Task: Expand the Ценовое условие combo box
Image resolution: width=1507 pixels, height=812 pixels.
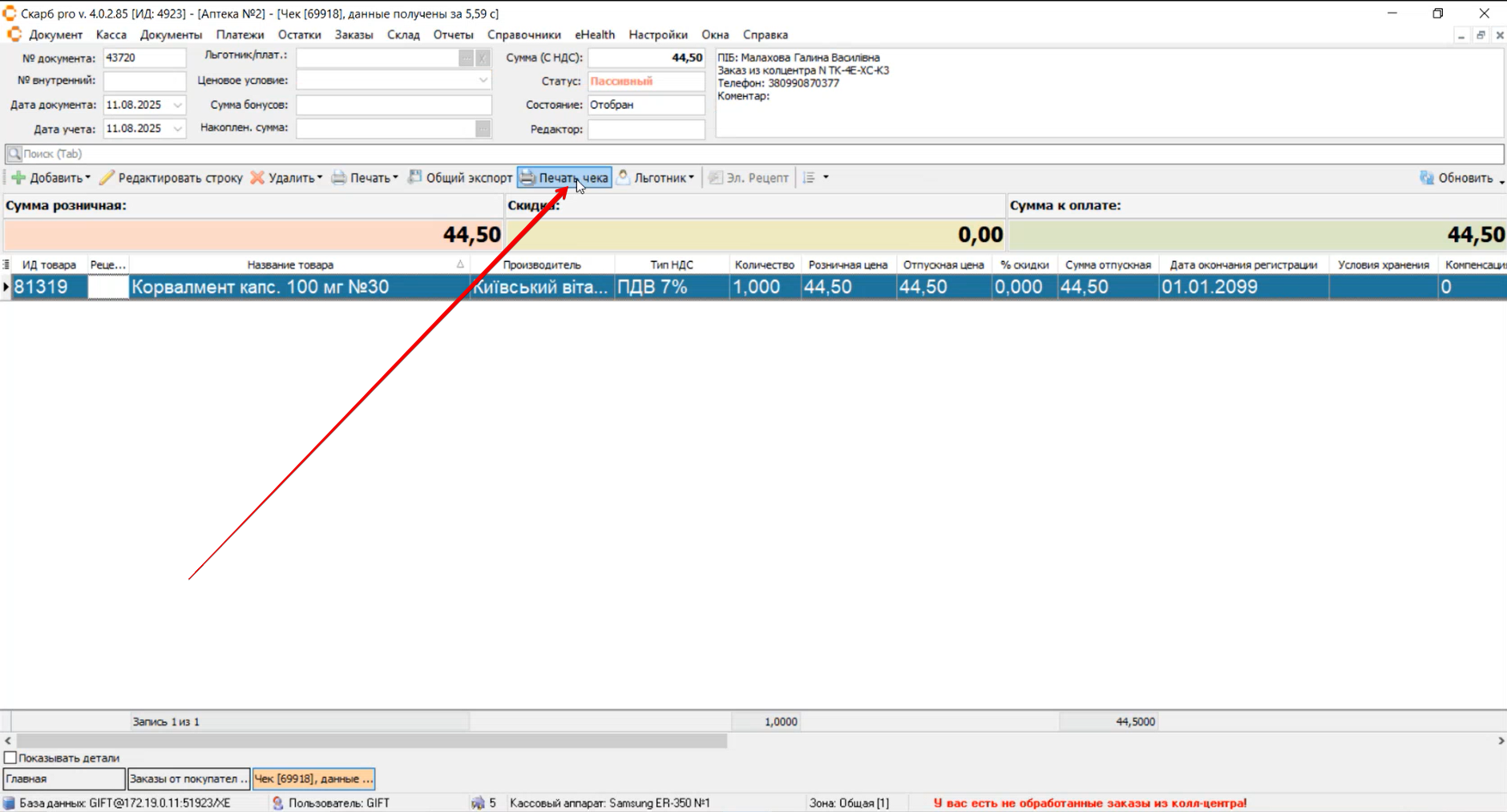Action: click(483, 80)
